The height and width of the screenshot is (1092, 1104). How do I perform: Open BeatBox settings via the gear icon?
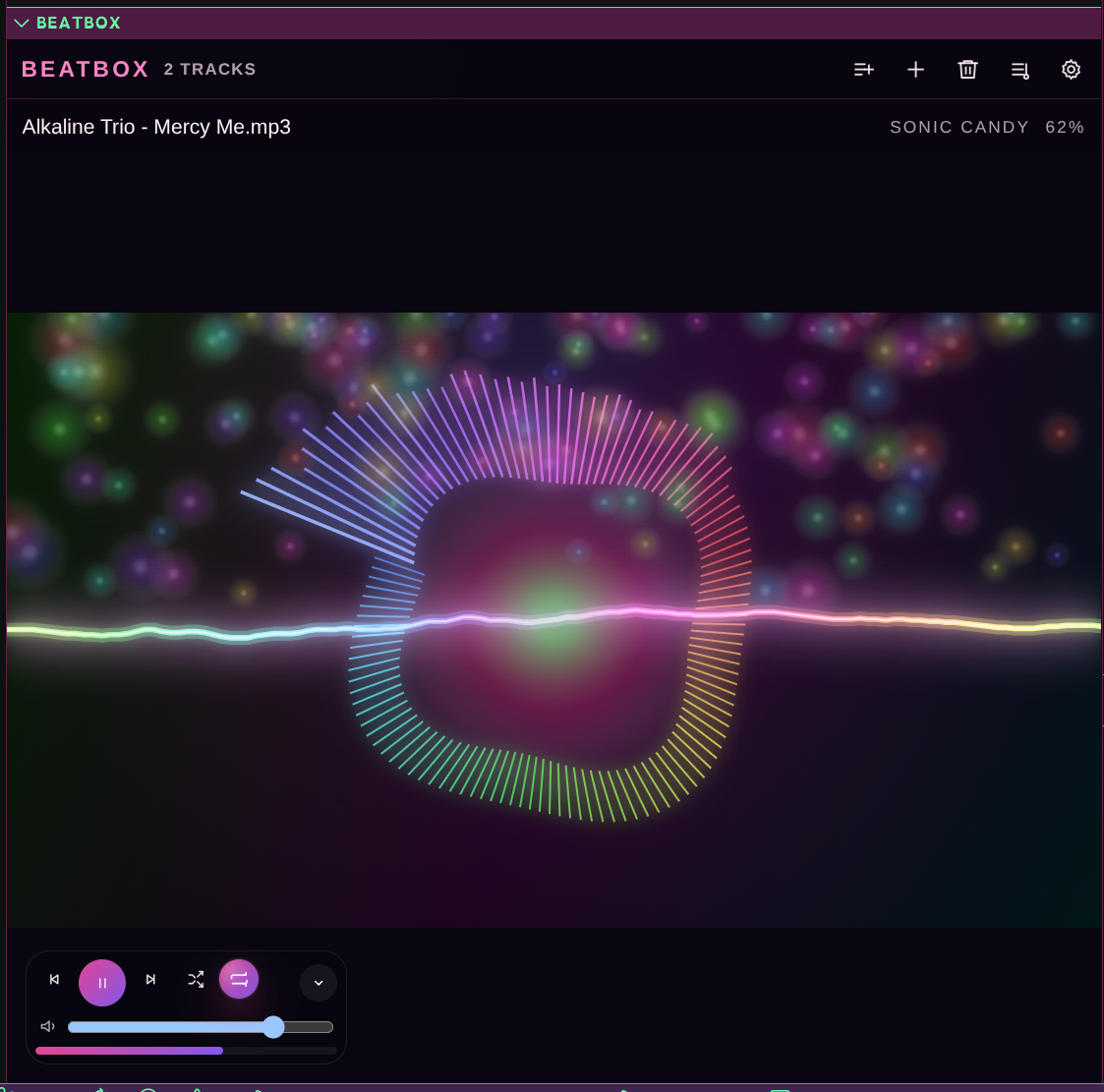1071,70
